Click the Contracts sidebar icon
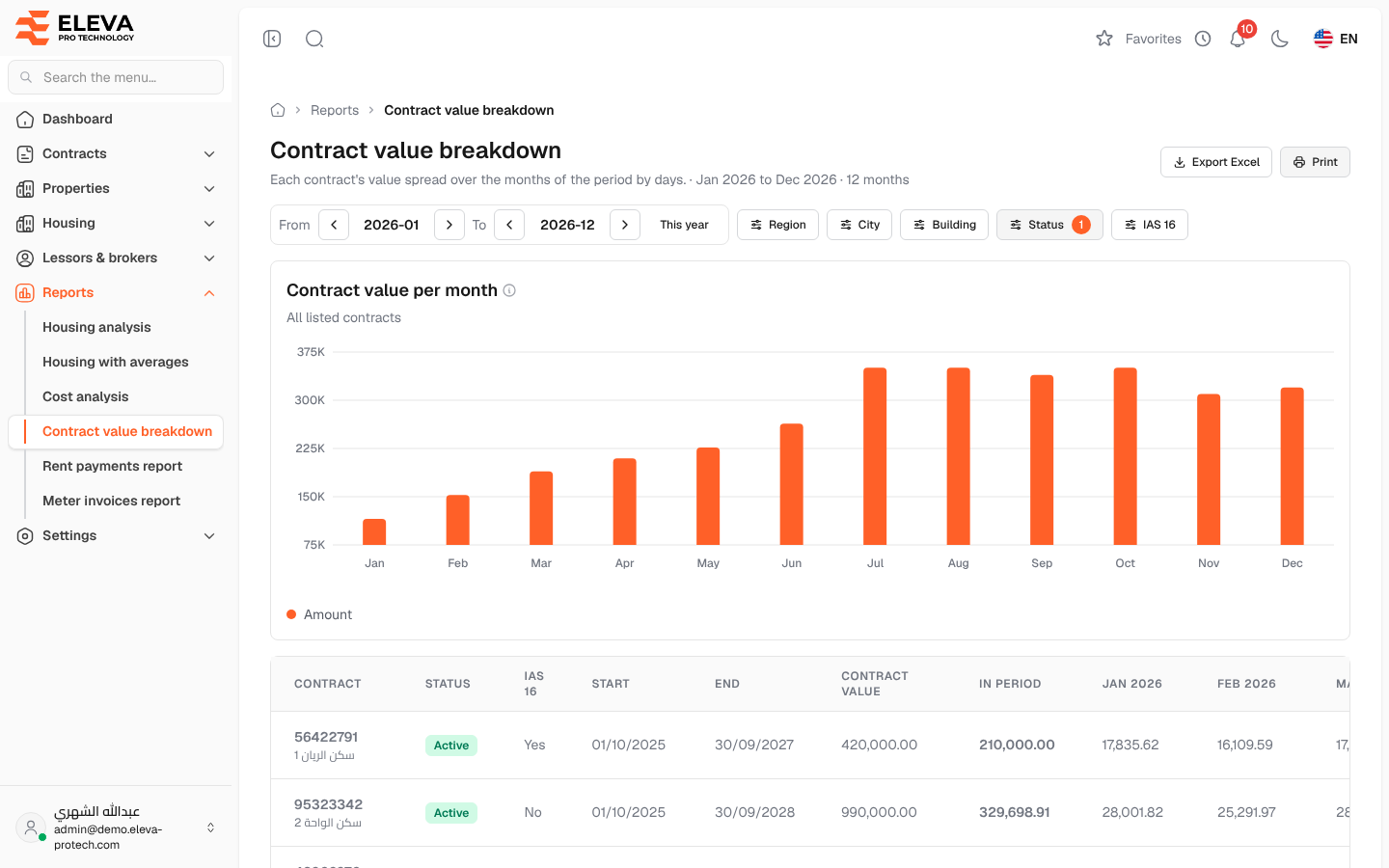The width and height of the screenshot is (1389, 868). [x=25, y=154]
